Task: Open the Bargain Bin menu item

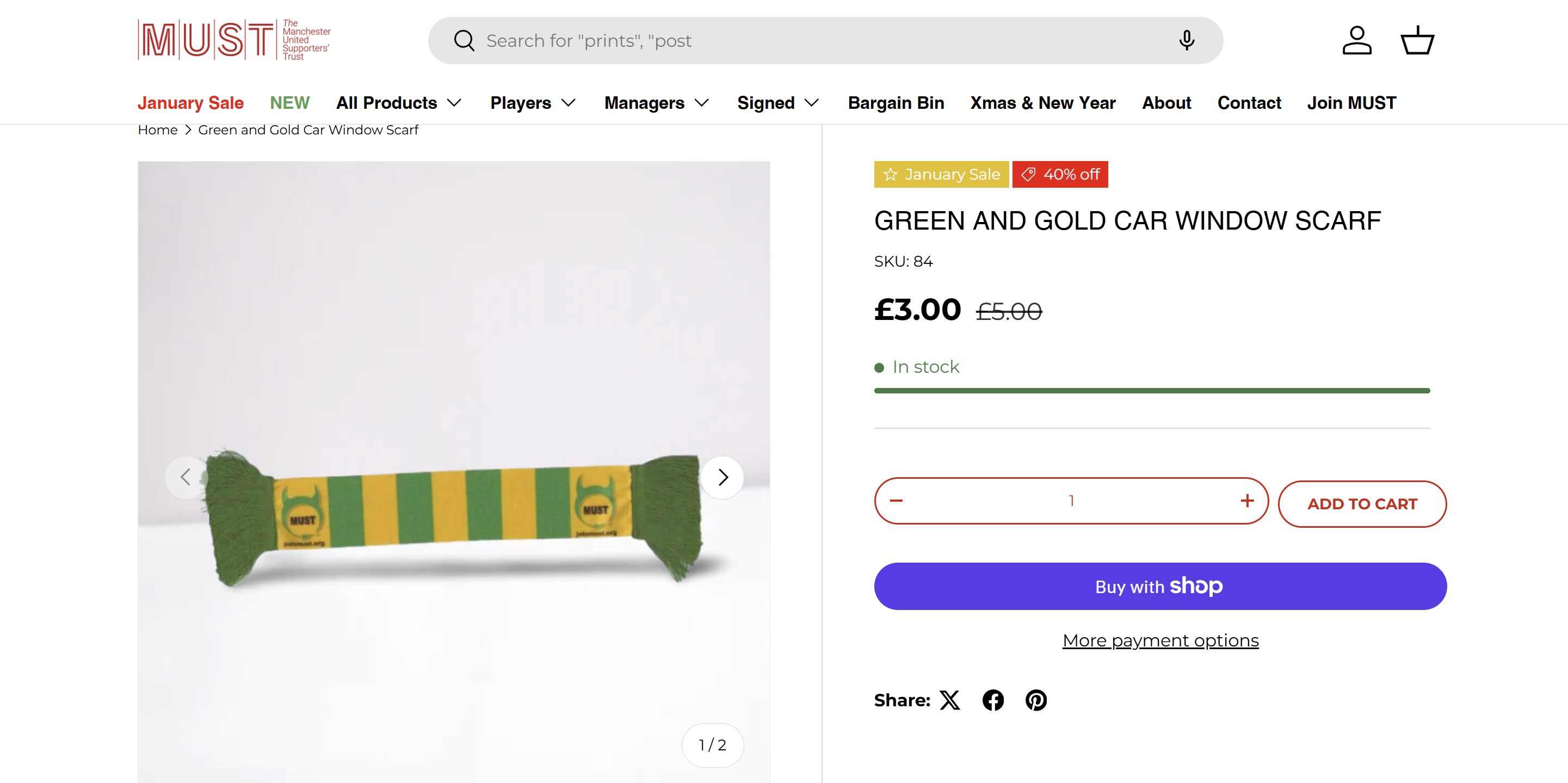Action: pyautogui.click(x=896, y=103)
